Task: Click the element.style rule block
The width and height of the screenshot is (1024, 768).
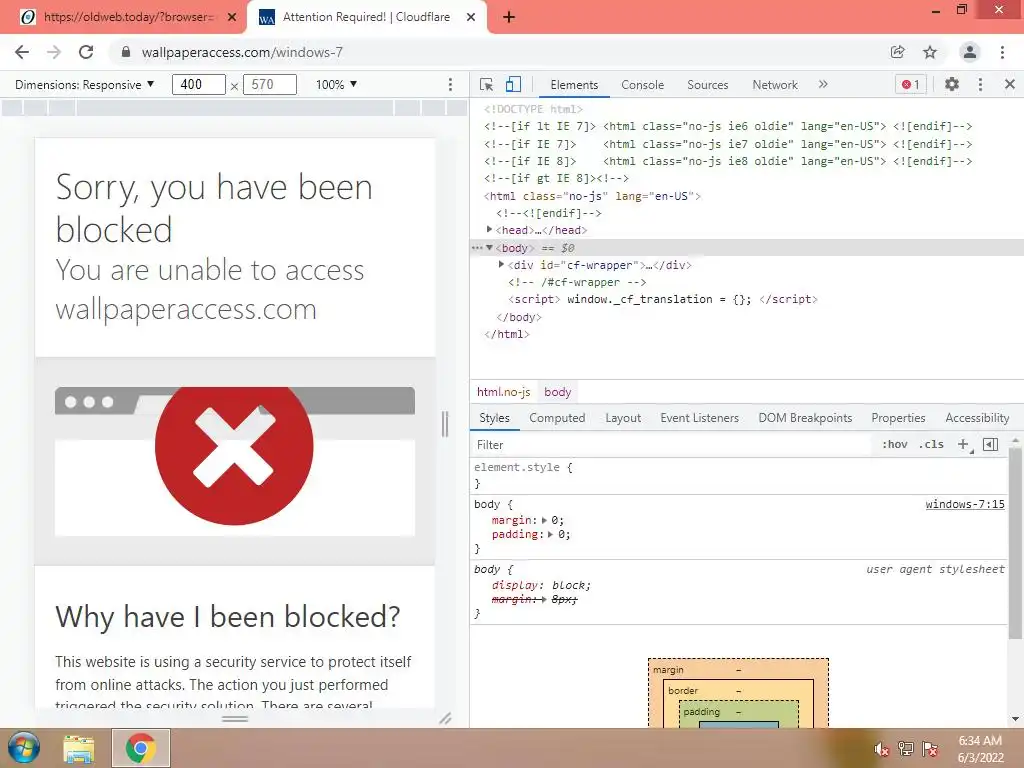Action: (739, 475)
